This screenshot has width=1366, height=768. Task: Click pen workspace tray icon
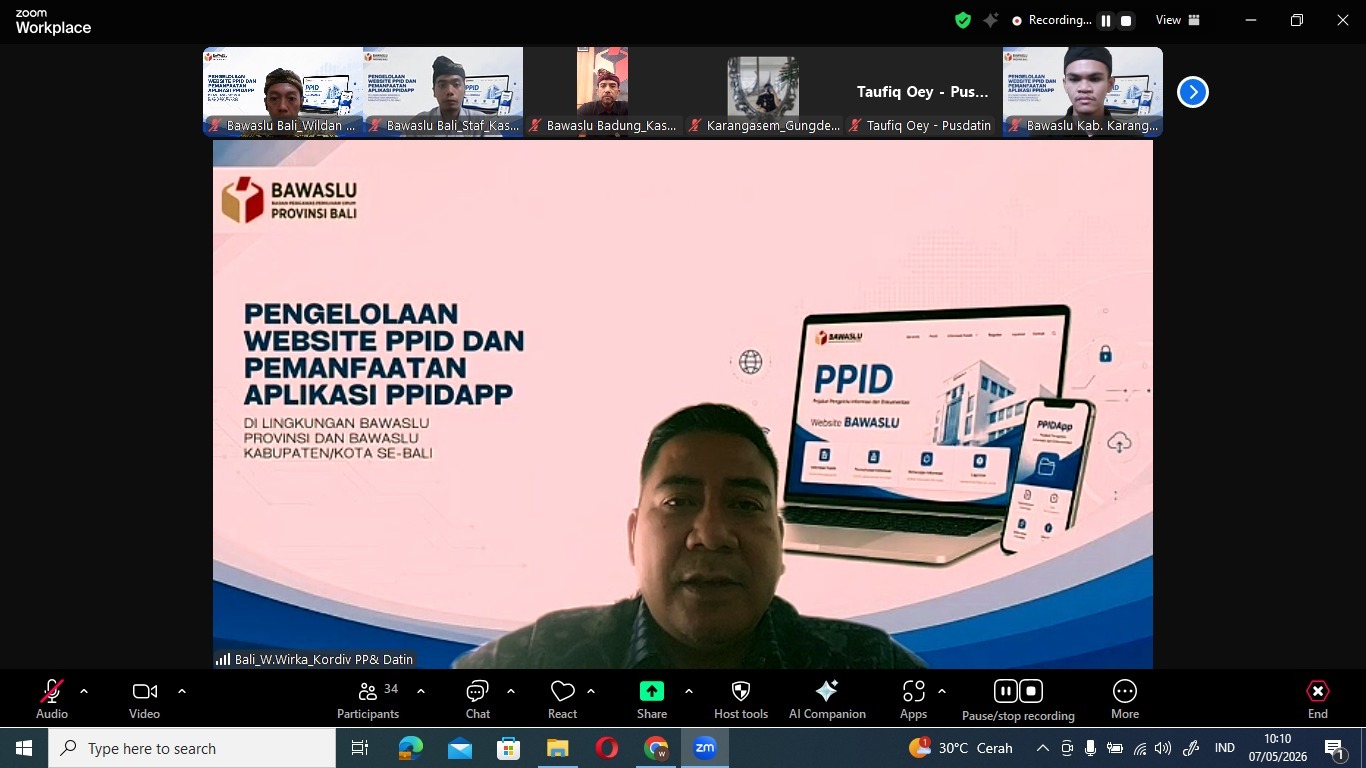pyautogui.click(x=1191, y=748)
